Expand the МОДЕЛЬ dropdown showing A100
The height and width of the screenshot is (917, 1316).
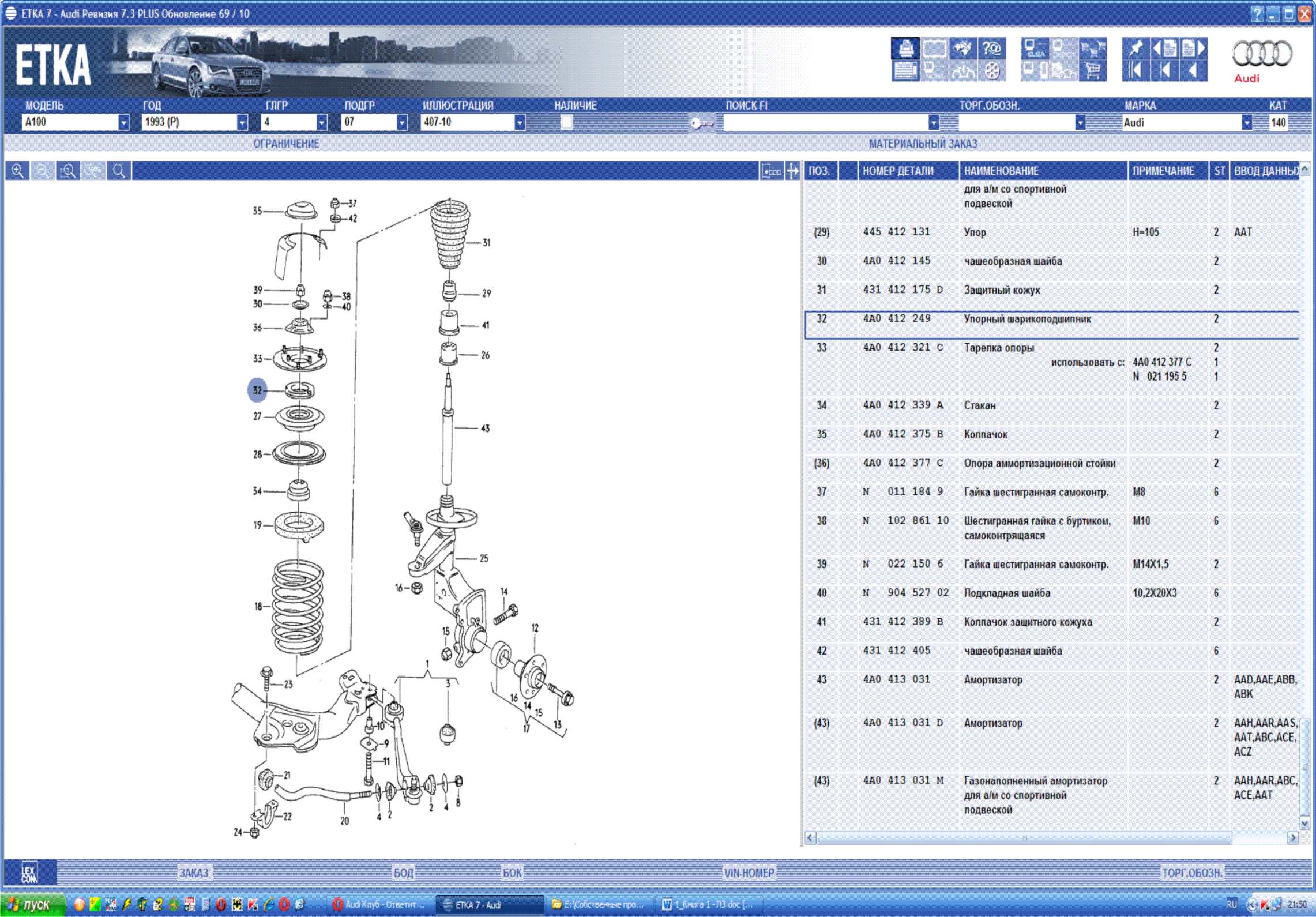click(x=123, y=122)
